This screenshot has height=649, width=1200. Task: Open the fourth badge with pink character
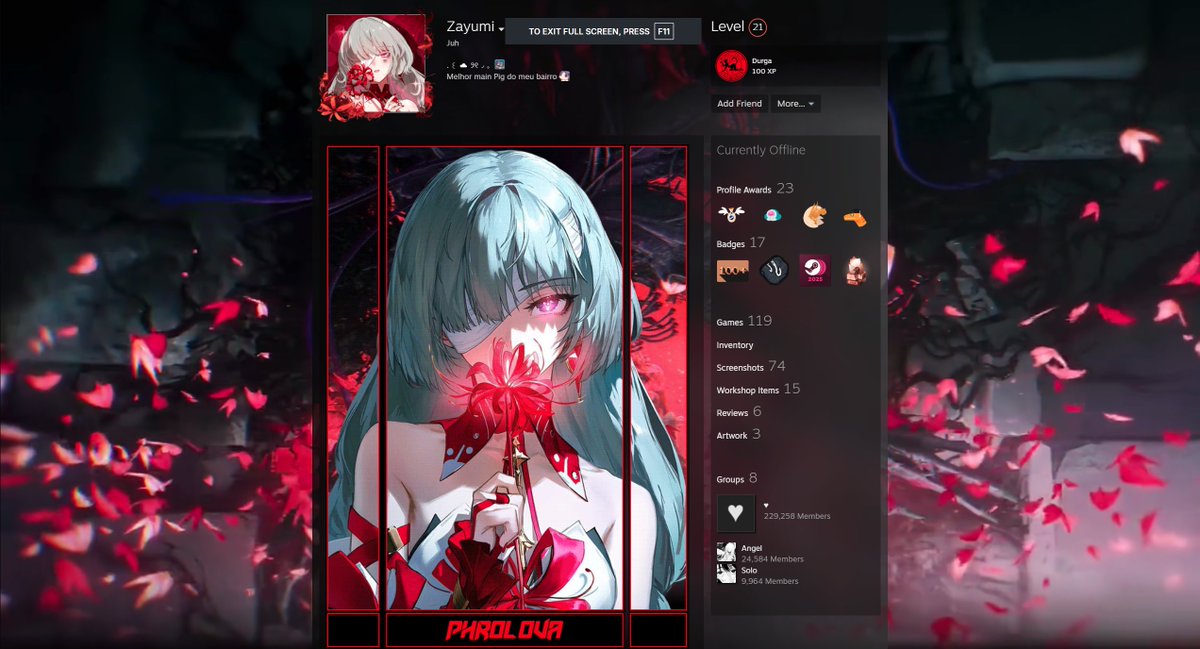855,270
